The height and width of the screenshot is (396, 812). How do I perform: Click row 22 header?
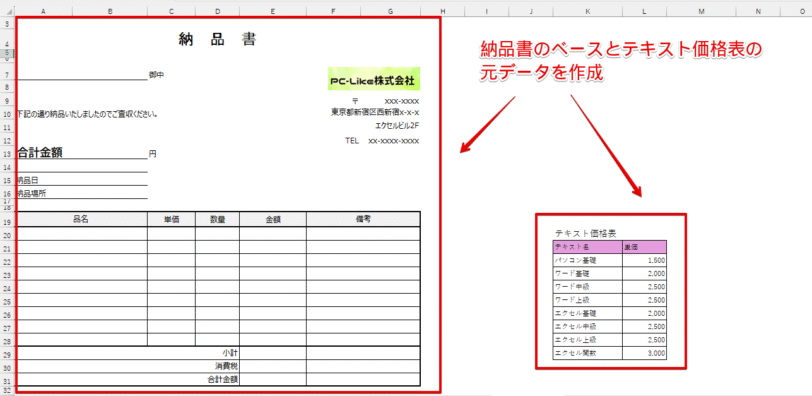click(x=7, y=261)
